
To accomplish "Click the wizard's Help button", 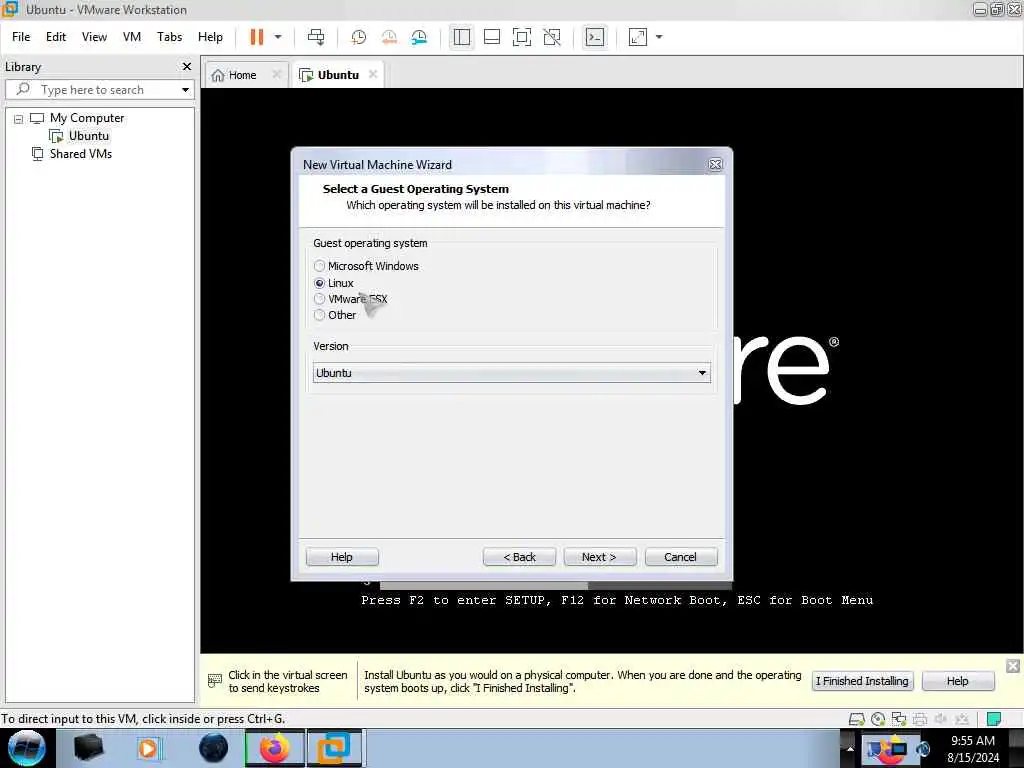I will [x=342, y=557].
